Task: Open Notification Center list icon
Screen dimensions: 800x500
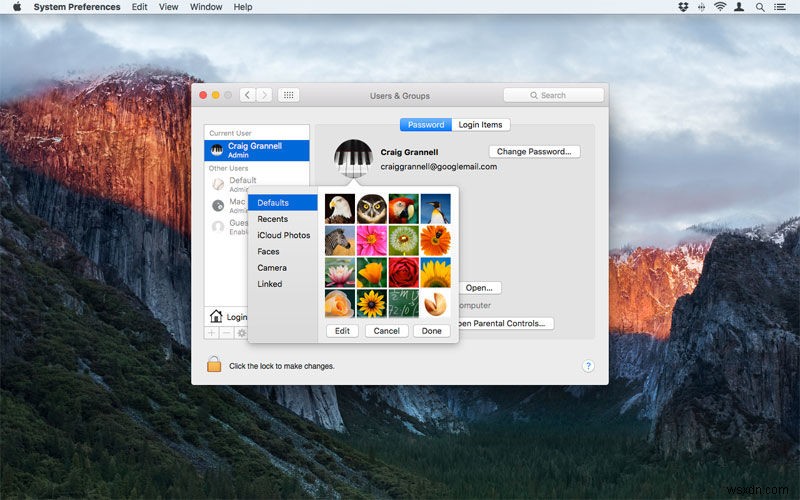Action: point(782,7)
